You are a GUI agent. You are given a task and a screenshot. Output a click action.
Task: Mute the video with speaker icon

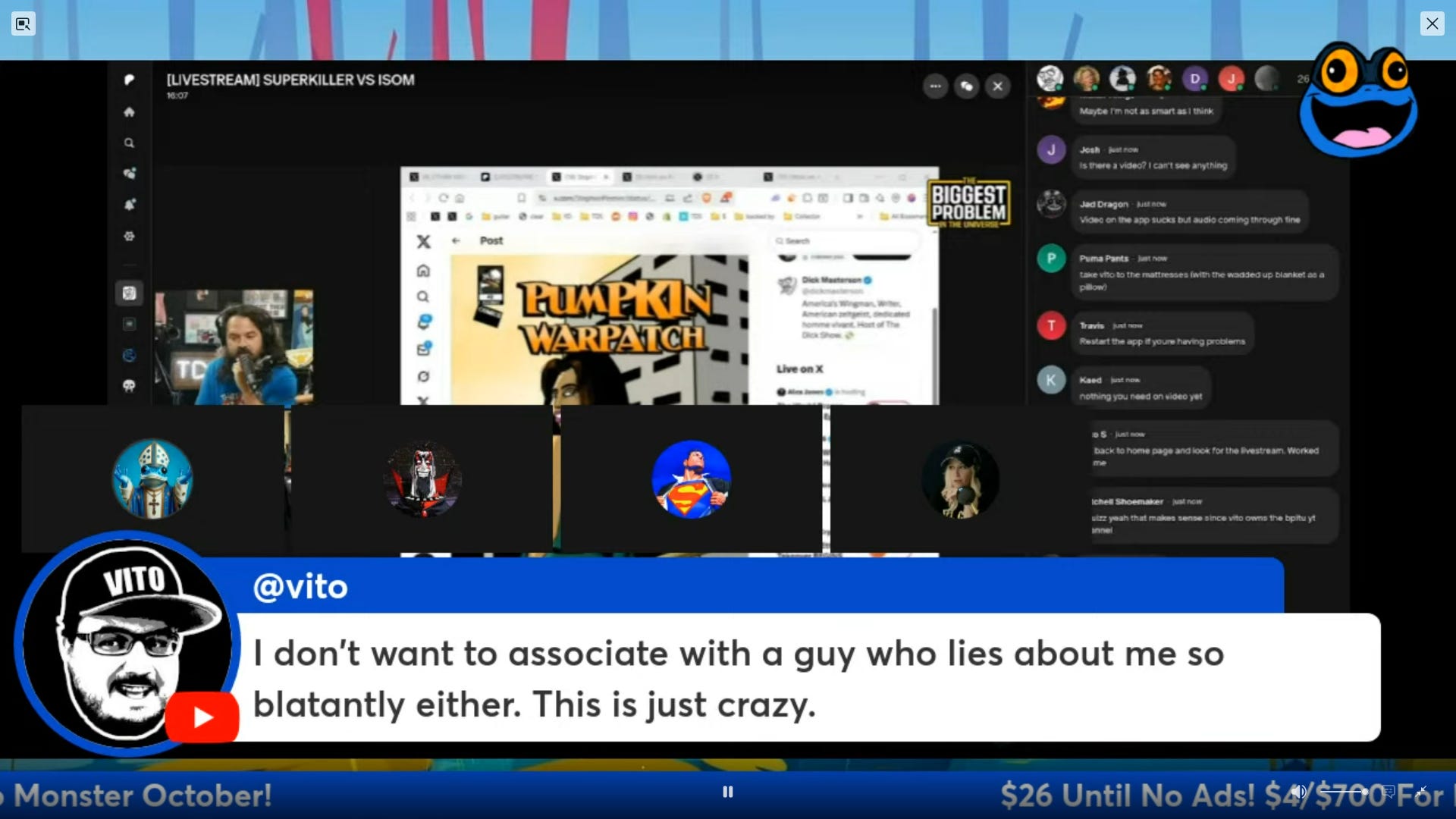(x=1298, y=792)
